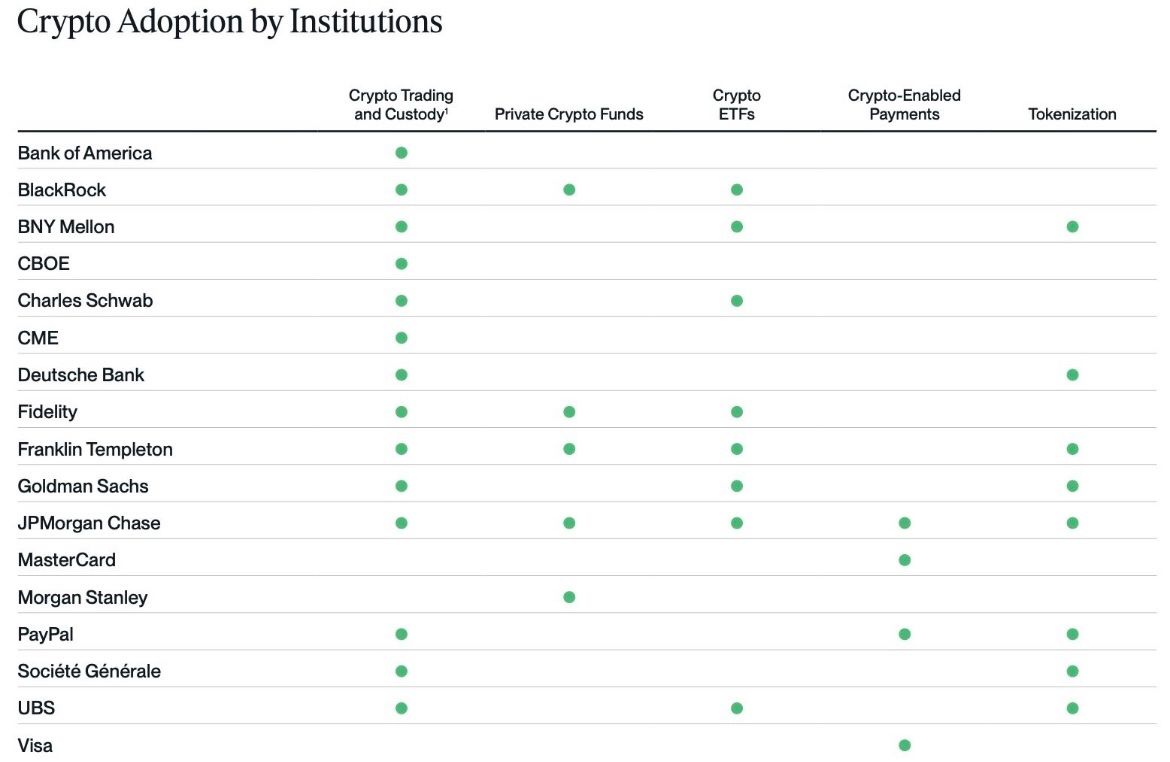Click the Private Crypto Funds column header
The width and height of the screenshot is (1170, 762).
tap(569, 114)
